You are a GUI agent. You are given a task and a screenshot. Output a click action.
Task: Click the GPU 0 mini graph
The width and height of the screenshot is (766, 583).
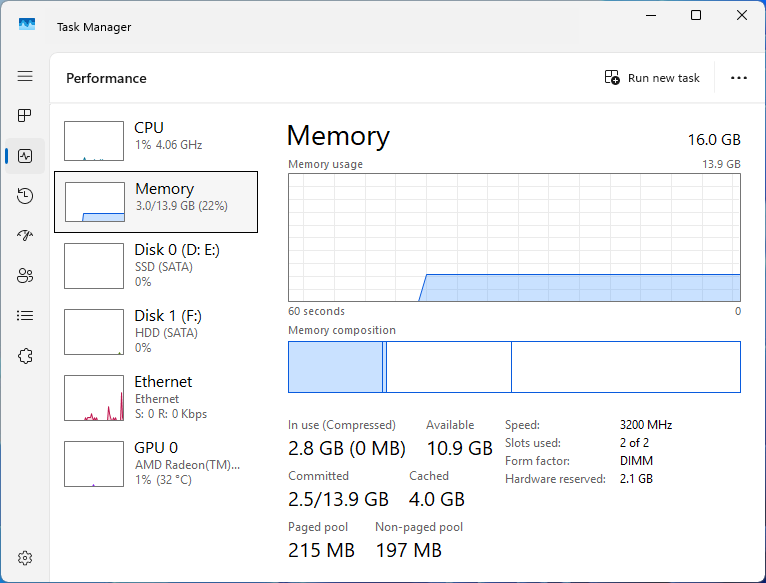click(94, 464)
